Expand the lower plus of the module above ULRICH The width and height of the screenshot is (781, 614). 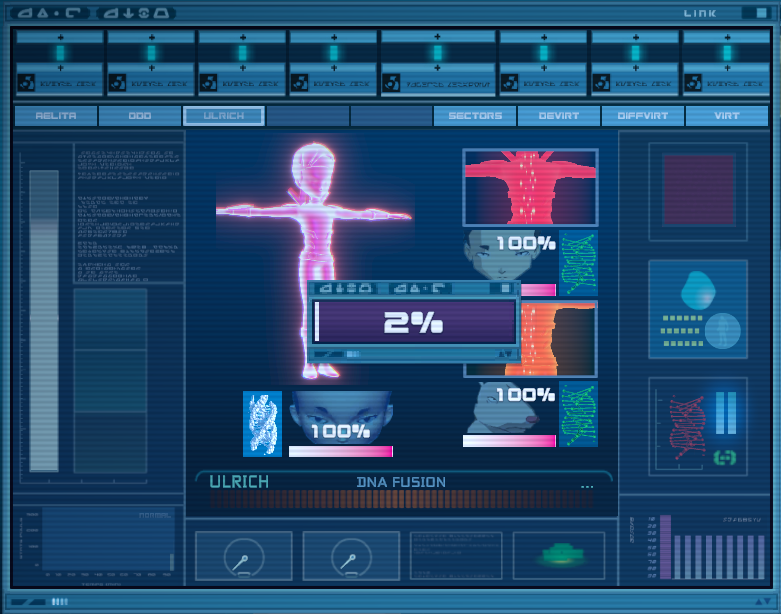pyautogui.click(x=243, y=68)
